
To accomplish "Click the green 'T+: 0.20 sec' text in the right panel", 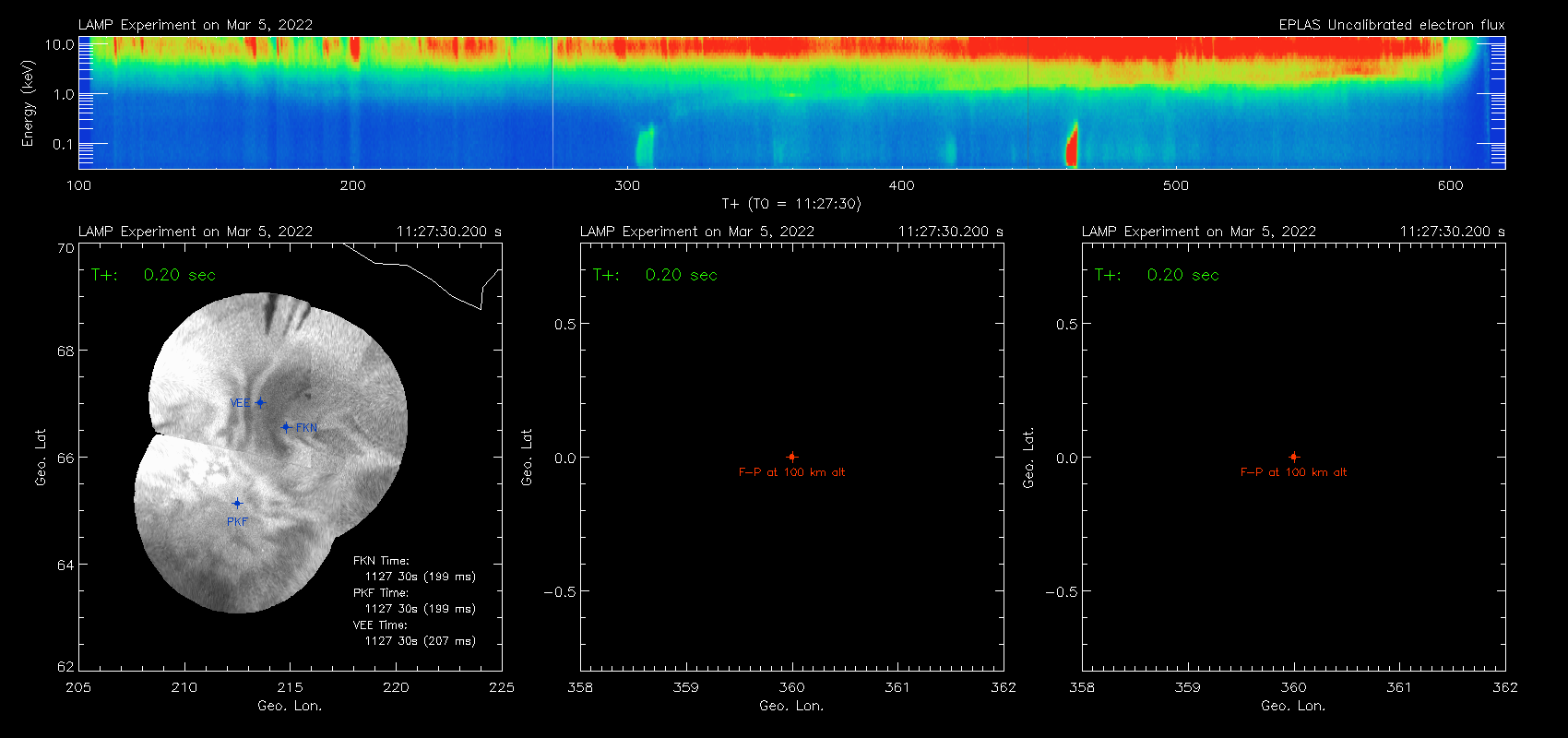I will [1157, 275].
